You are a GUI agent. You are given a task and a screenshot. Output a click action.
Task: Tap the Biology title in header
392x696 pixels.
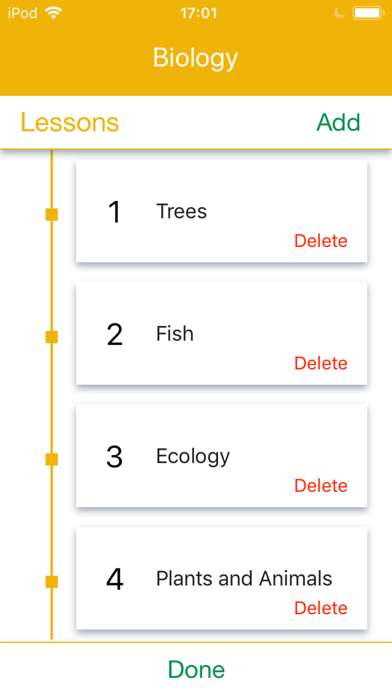(196, 58)
